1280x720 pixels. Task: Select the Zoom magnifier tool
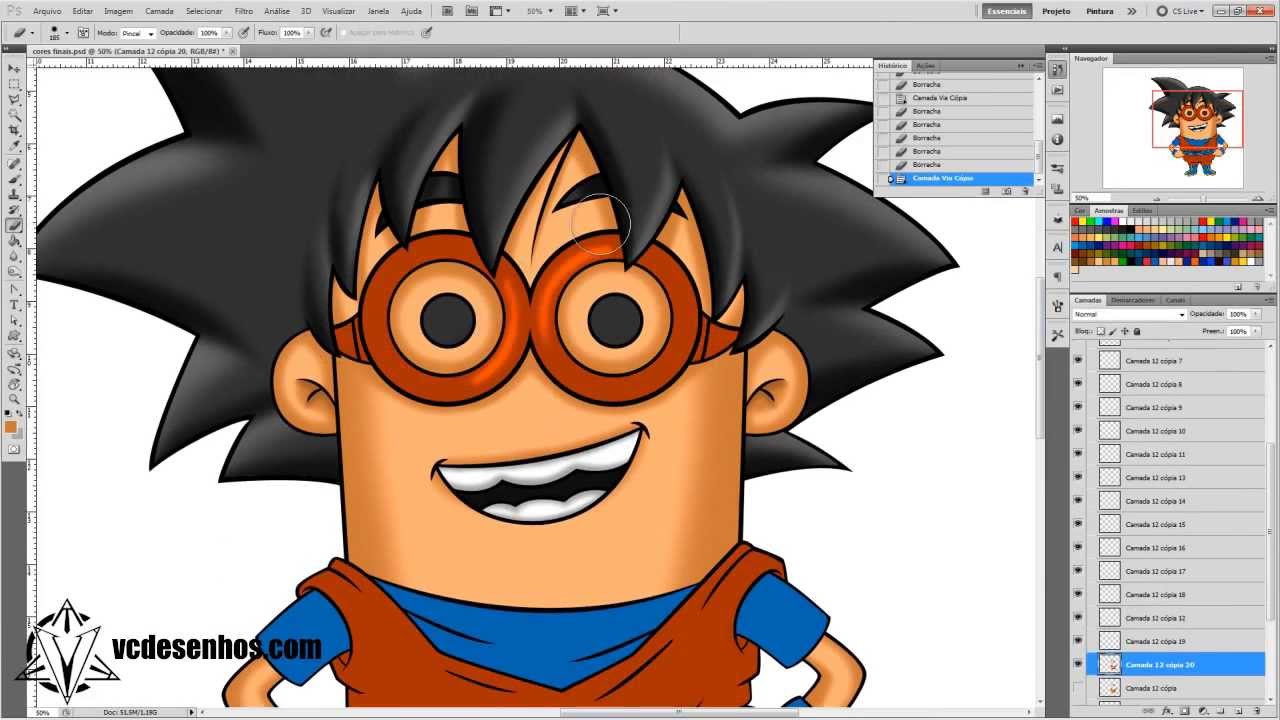point(14,399)
